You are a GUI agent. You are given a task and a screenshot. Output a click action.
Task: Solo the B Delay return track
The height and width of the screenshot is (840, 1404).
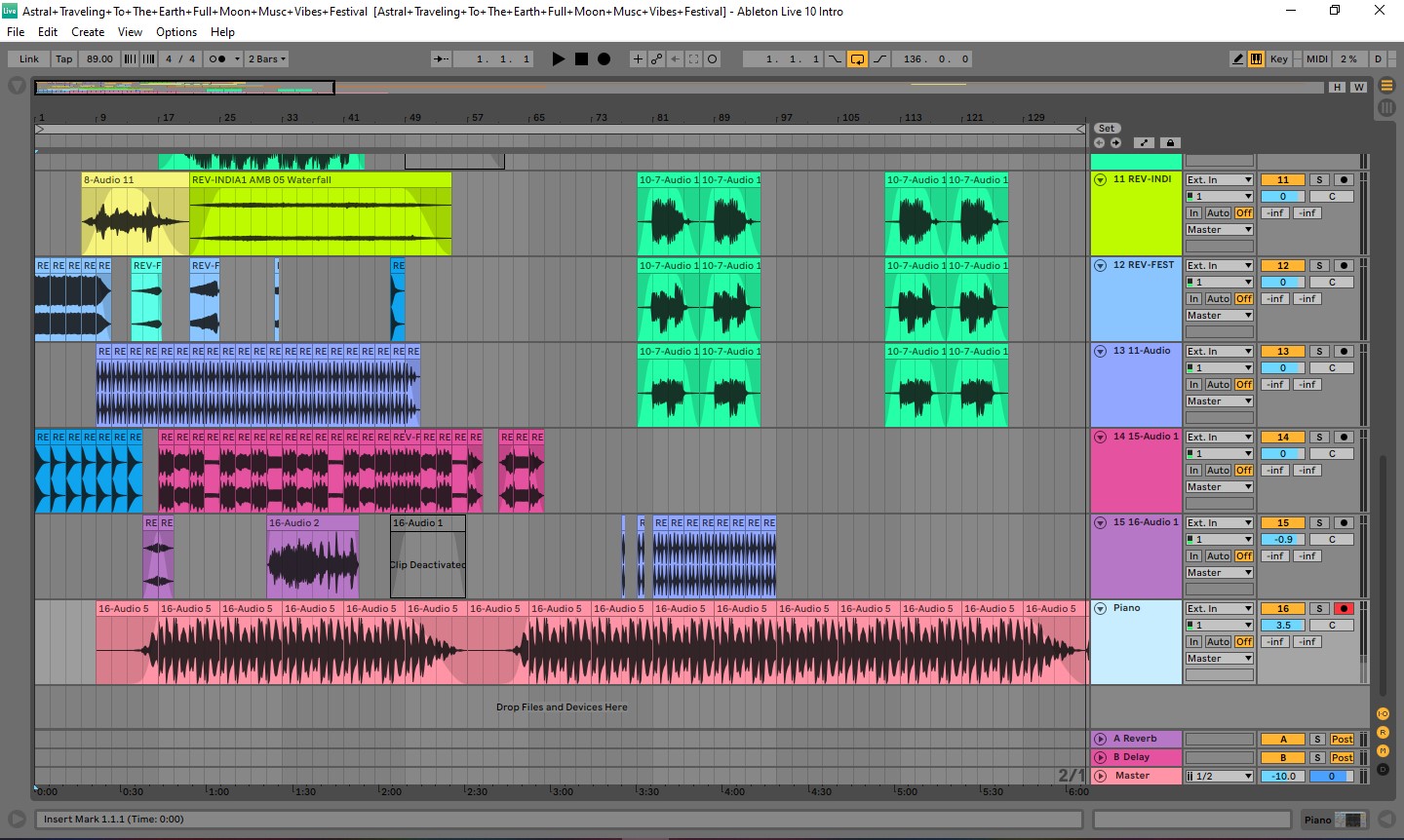[x=1317, y=758]
